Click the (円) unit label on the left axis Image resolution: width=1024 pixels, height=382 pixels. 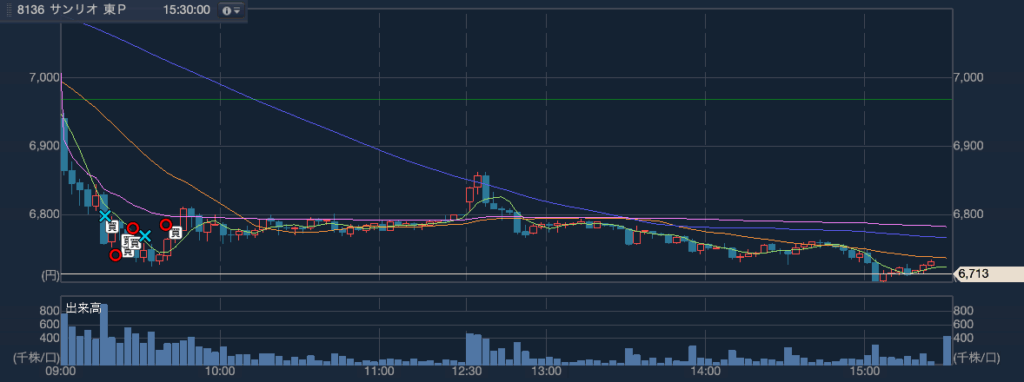[50, 276]
